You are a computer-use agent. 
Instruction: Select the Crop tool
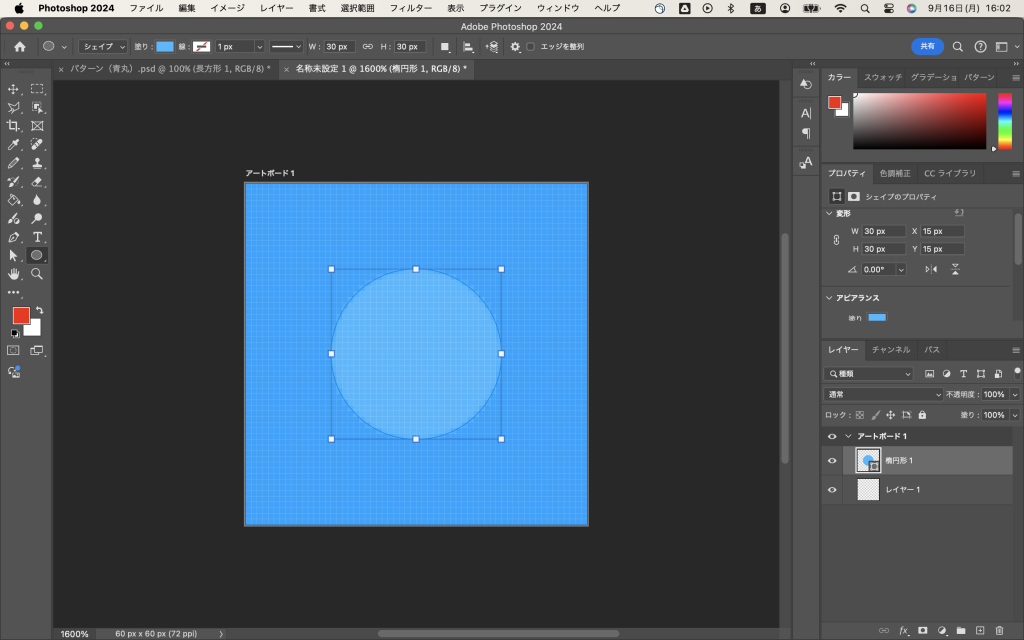[14, 126]
